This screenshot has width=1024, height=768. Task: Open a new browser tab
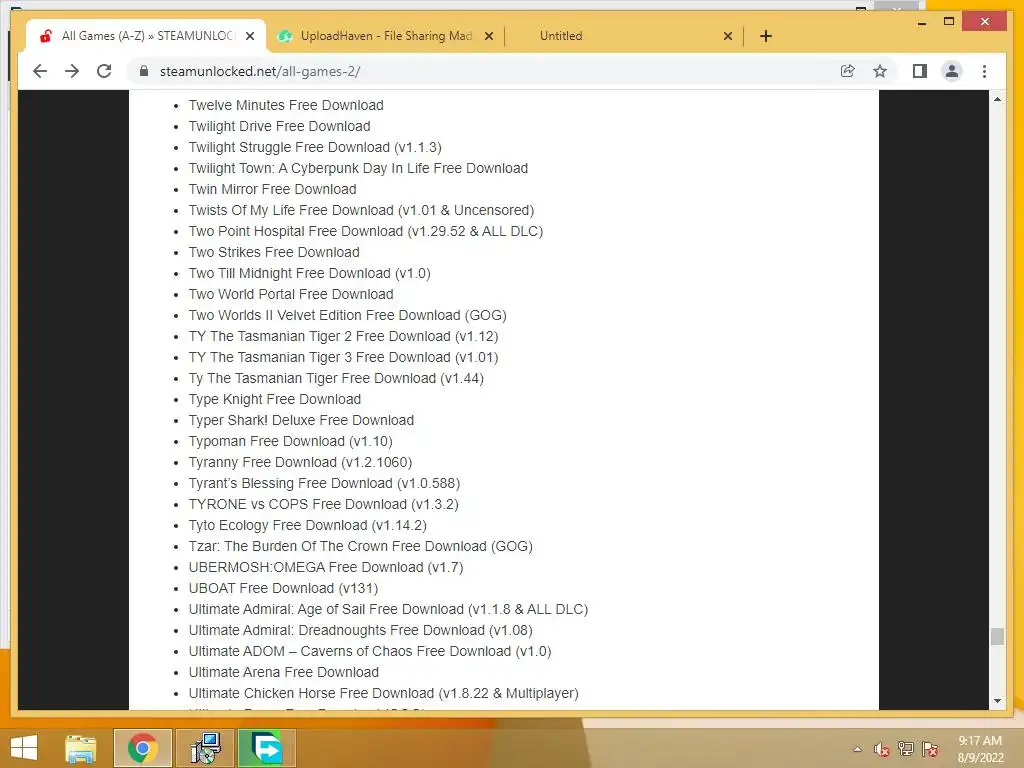click(x=766, y=36)
